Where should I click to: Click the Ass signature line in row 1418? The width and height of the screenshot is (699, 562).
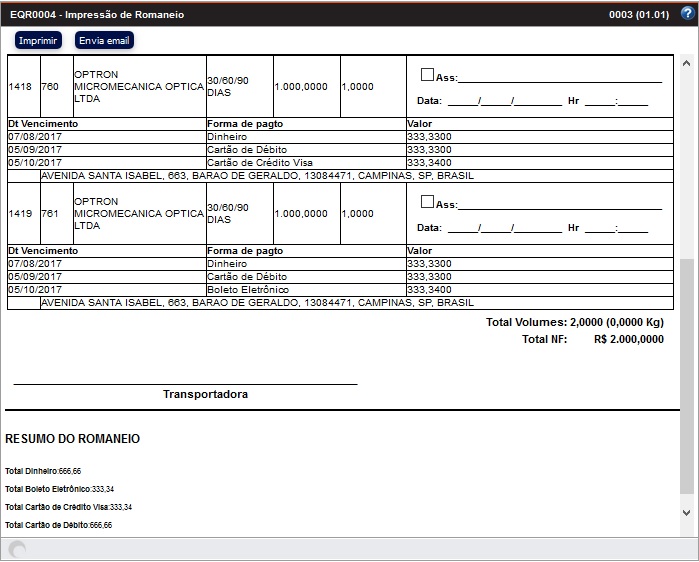[560, 78]
